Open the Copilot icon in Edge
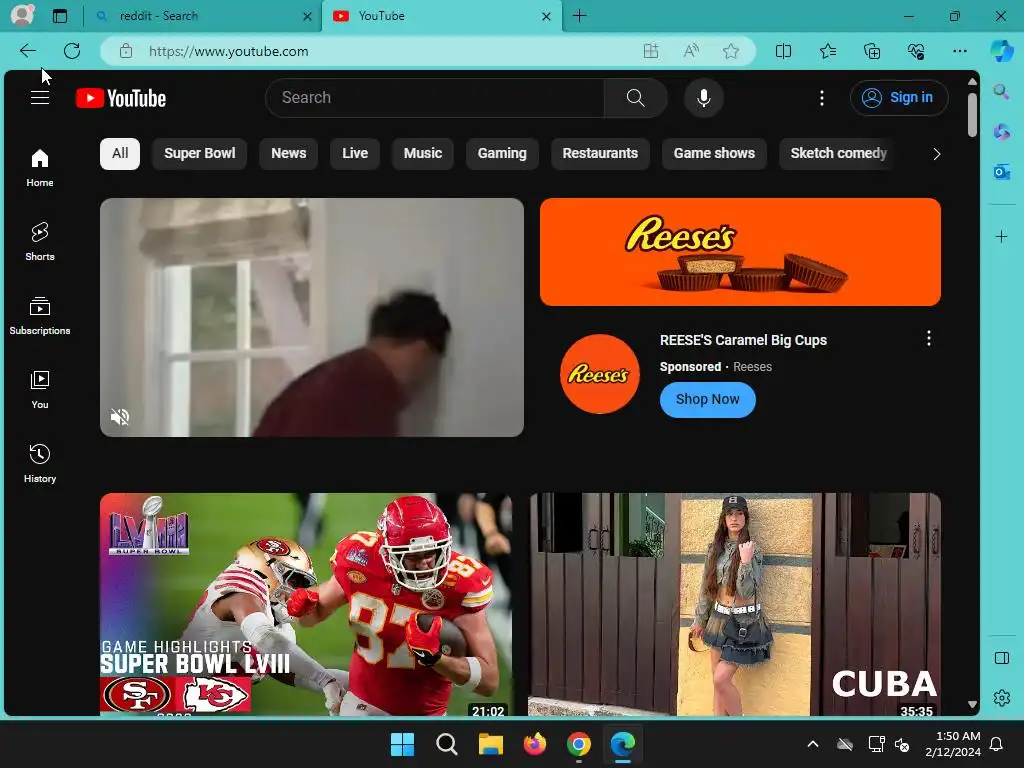 point(1002,51)
